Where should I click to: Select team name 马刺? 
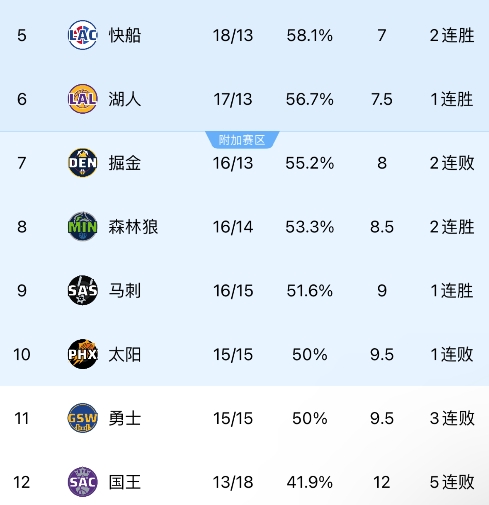(x=125, y=291)
